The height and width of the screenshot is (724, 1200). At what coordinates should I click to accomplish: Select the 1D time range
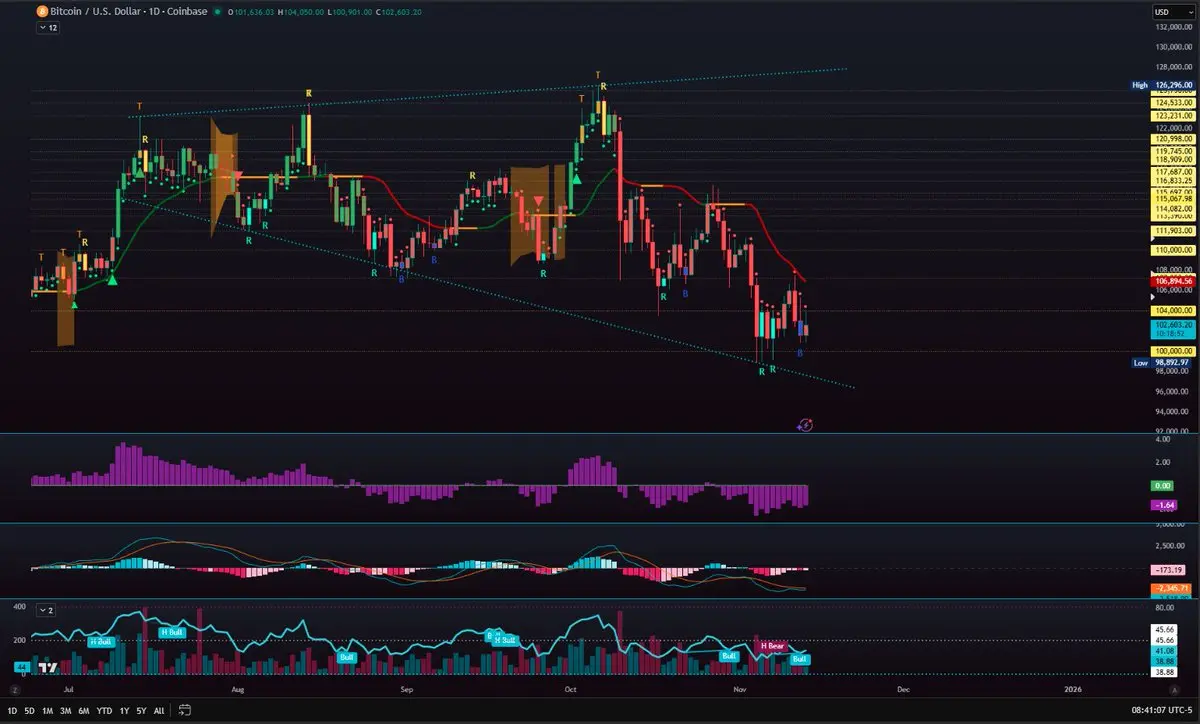tap(13, 711)
